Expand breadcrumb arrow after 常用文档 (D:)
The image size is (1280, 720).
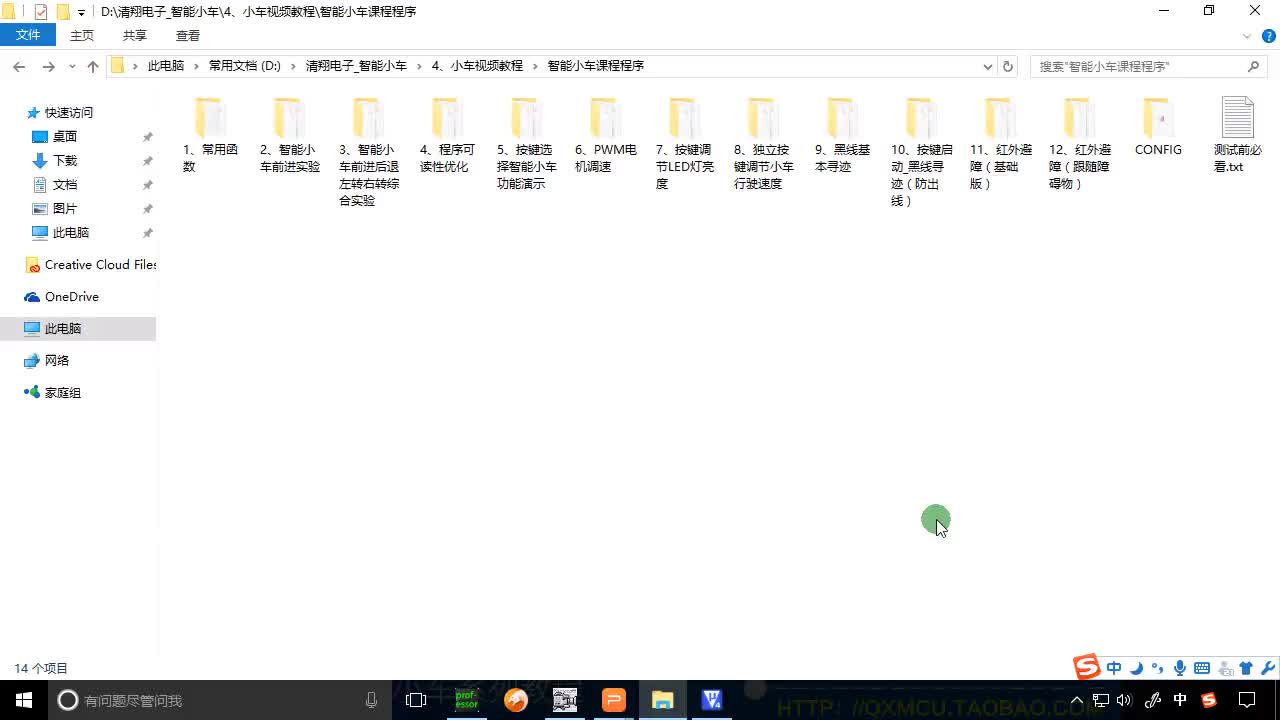tap(294, 66)
